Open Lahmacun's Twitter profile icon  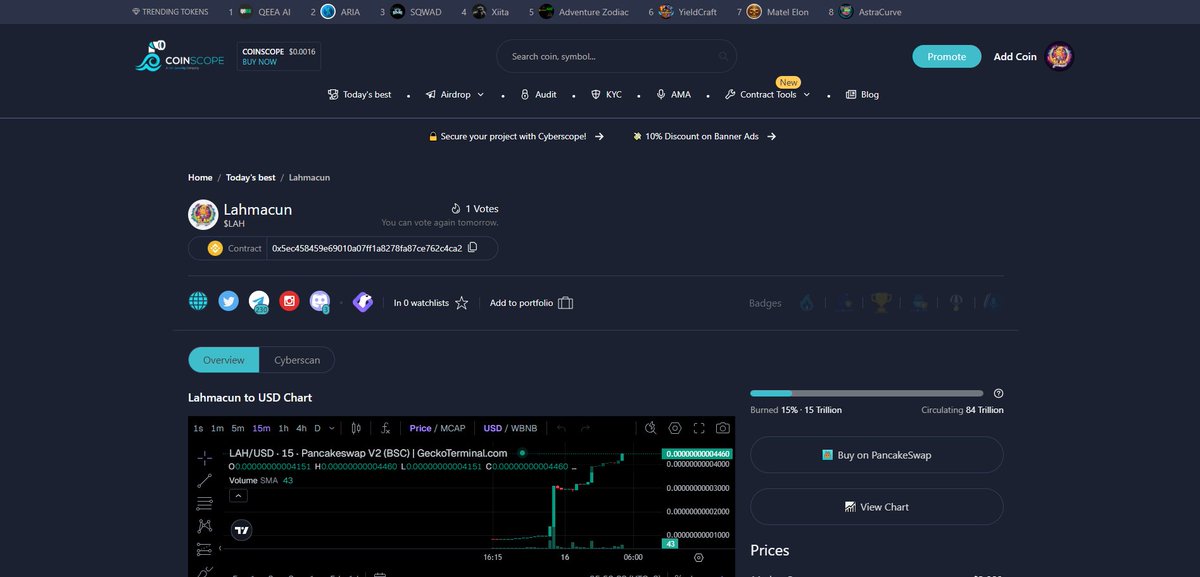point(227,300)
